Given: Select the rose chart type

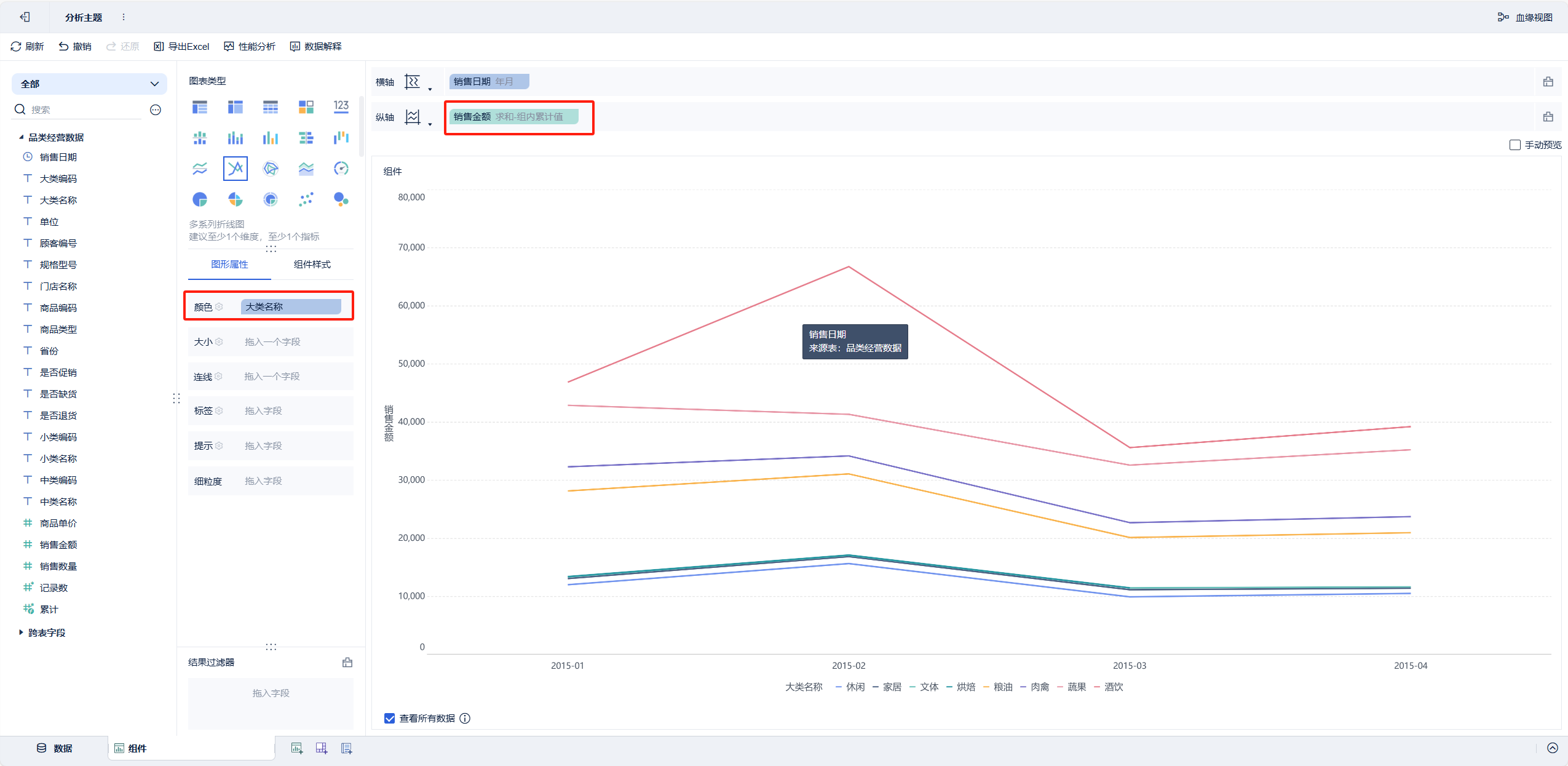Looking at the screenshot, I should click(x=236, y=199).
